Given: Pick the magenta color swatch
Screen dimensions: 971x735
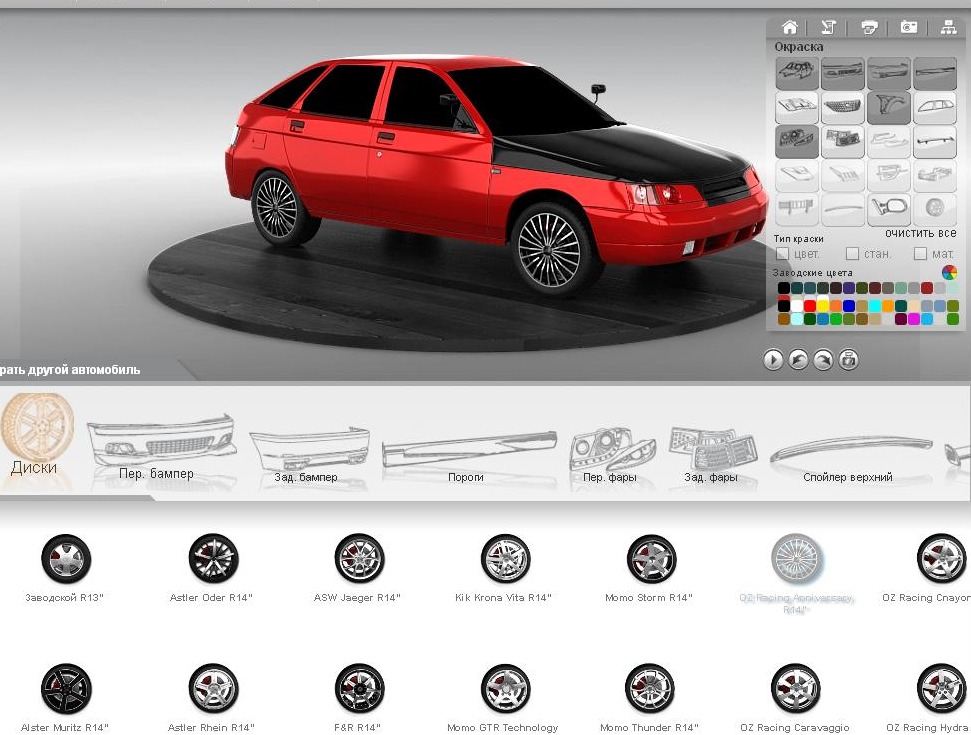Looking at the screenshot, I should (914, 320).
